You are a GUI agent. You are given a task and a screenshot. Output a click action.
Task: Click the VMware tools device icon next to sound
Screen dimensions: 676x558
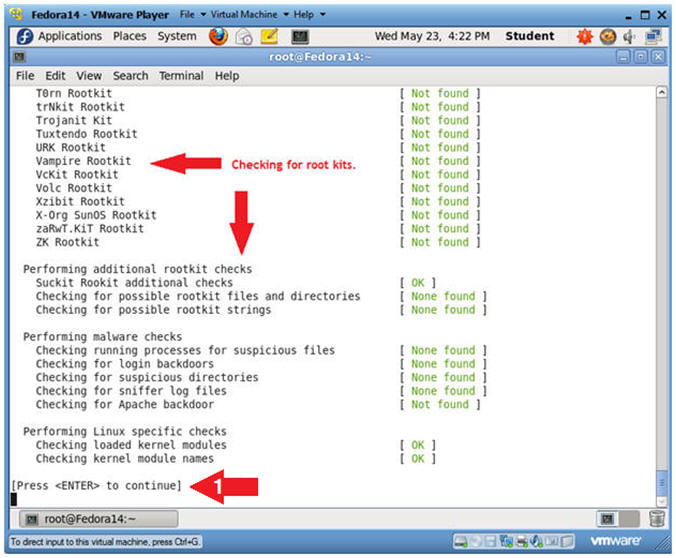tap(551, 542)
